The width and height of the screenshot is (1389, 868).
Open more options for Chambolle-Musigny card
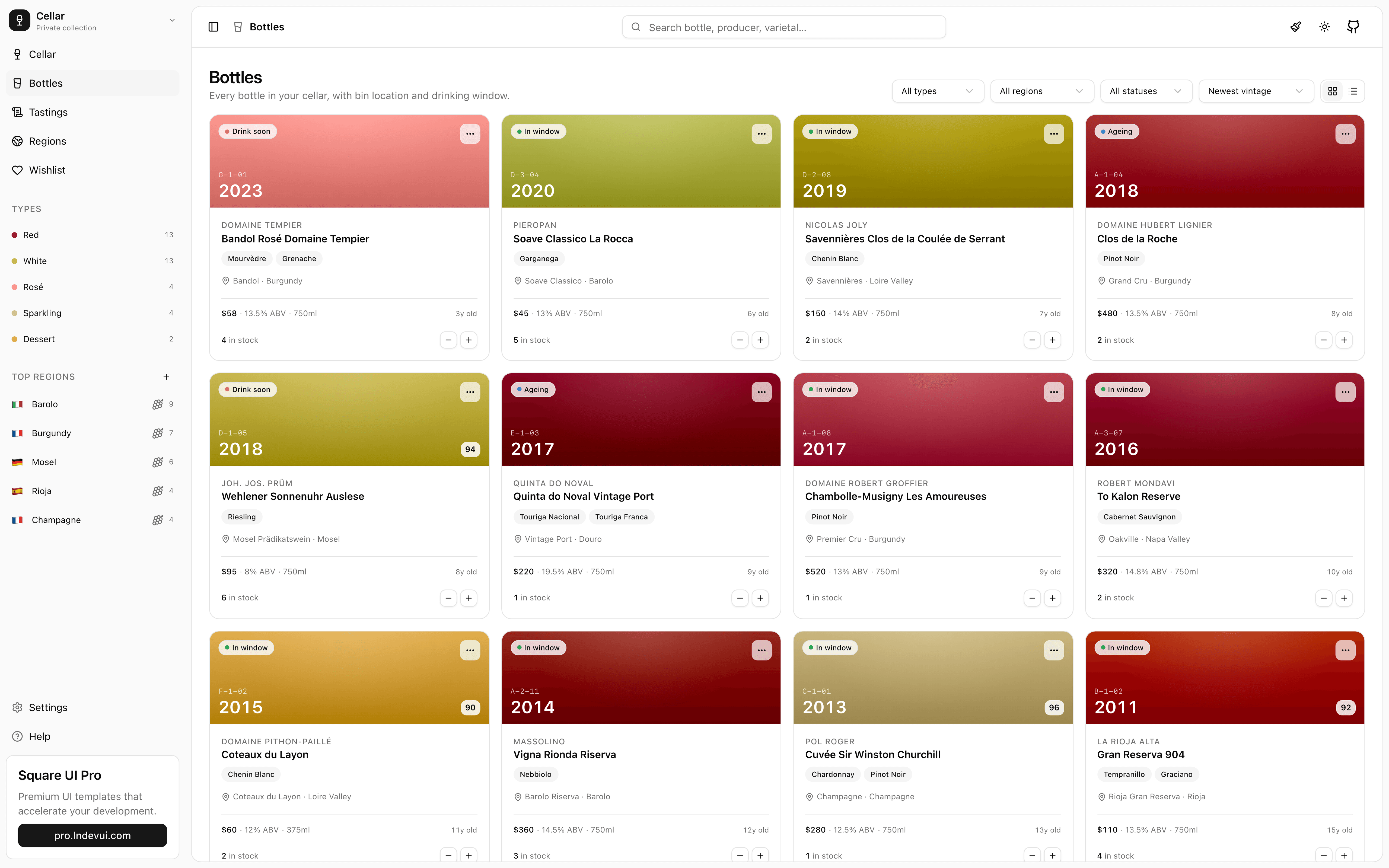[1054, 392]
